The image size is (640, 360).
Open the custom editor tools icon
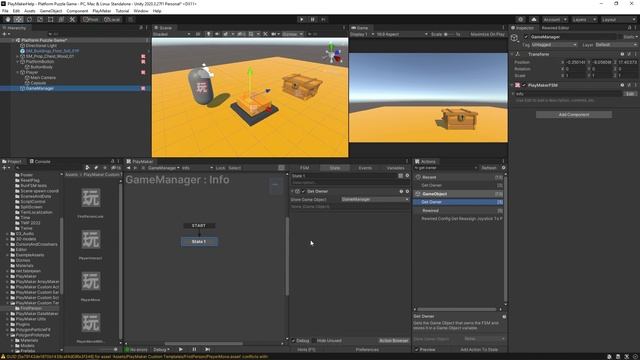click(72, 19)
